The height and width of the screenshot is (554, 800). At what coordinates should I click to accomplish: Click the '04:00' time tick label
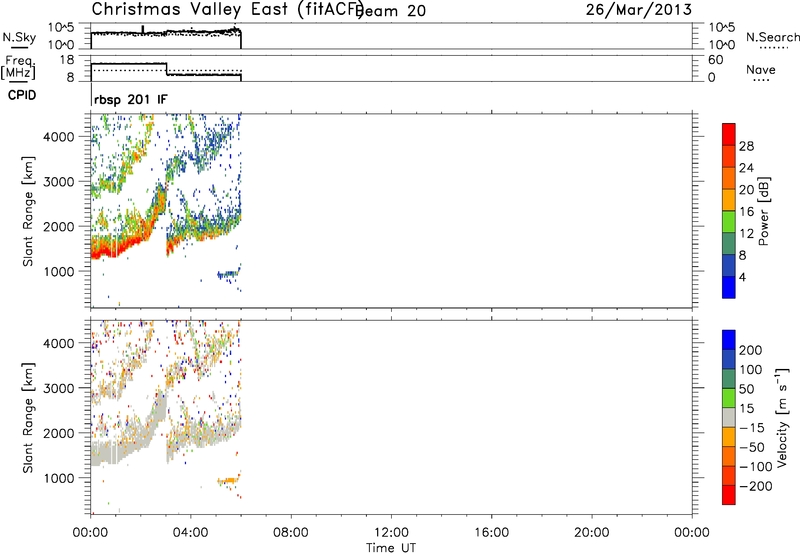pos(191,533)
